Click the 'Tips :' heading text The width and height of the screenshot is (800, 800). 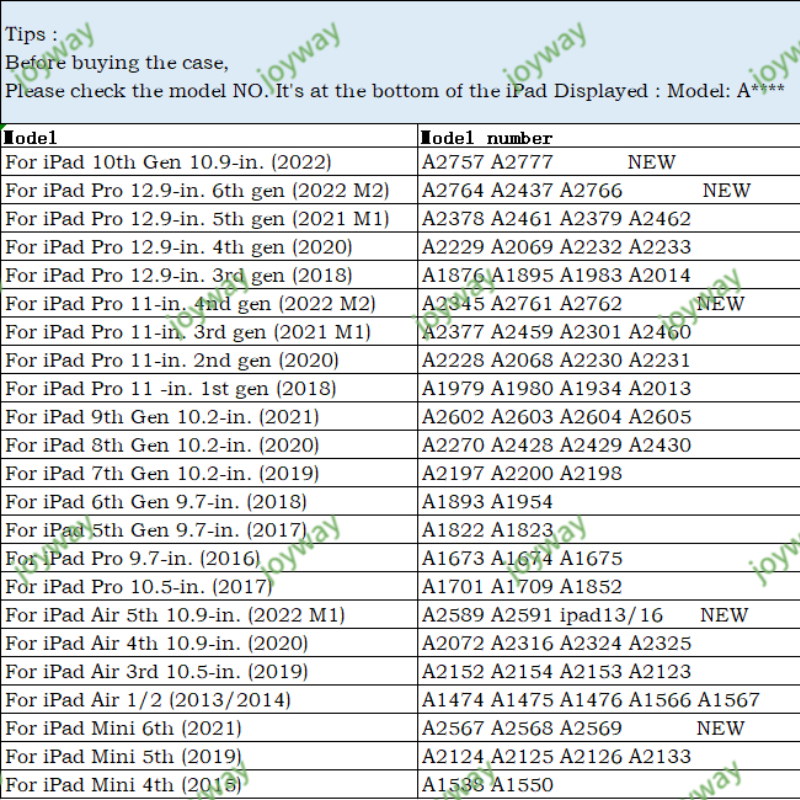[x=31, y=34]
